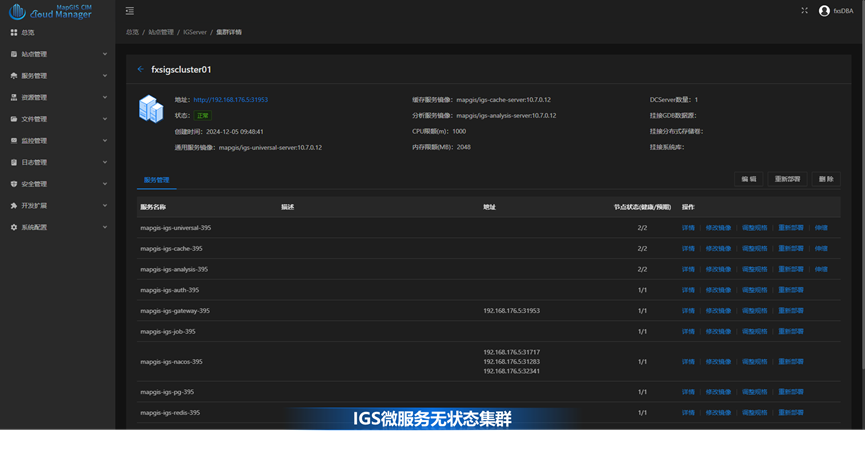Open 详情 for mapgis-igs-pg-395

[688, 392]
